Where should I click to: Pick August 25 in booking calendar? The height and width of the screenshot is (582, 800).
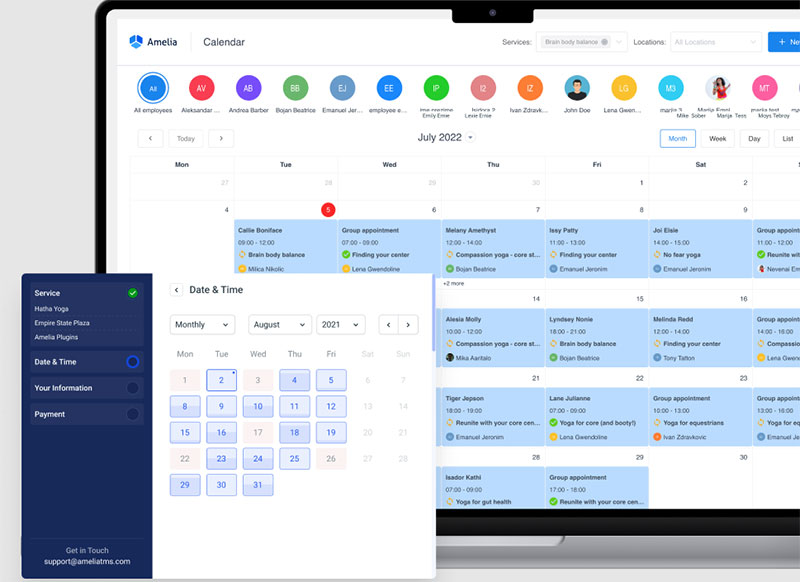coord(294,459)
